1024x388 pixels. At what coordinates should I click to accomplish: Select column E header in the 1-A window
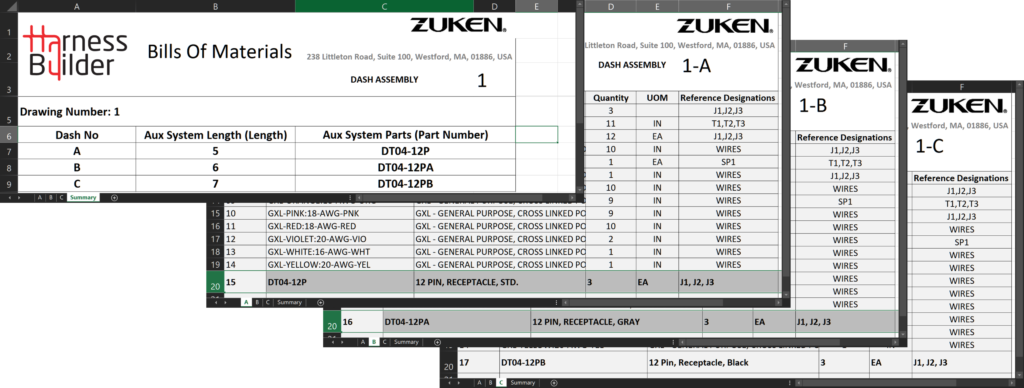pos(658,6)
